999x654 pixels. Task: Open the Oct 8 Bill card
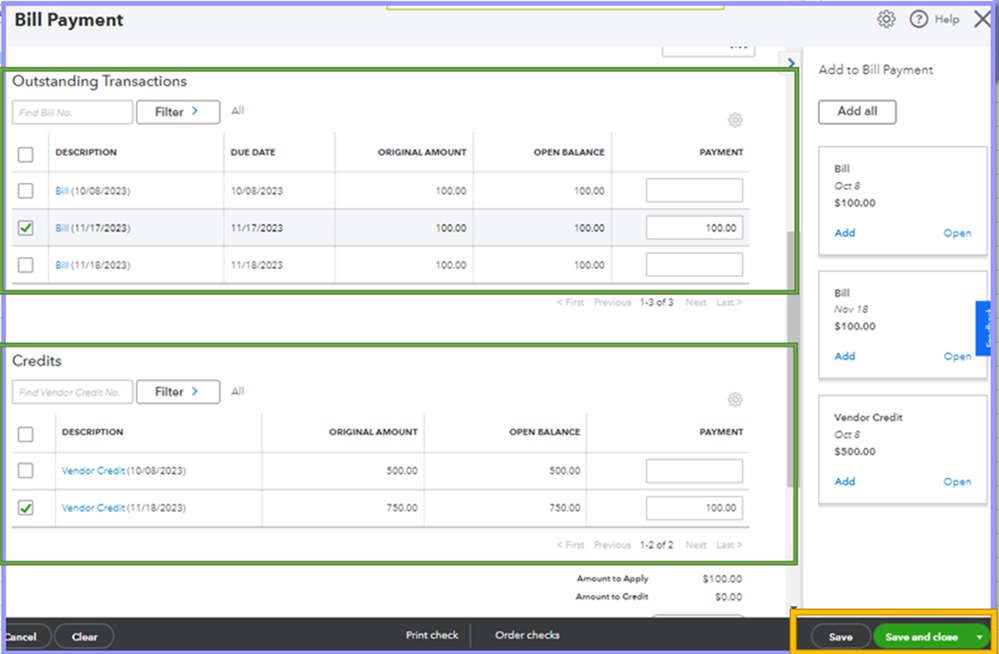pos(957,233)
